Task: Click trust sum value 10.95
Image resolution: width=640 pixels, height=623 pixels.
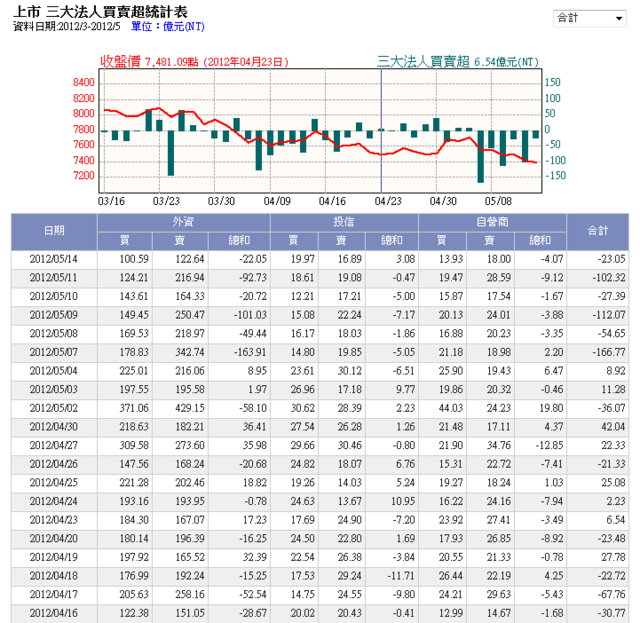Action: click(403, 502)
